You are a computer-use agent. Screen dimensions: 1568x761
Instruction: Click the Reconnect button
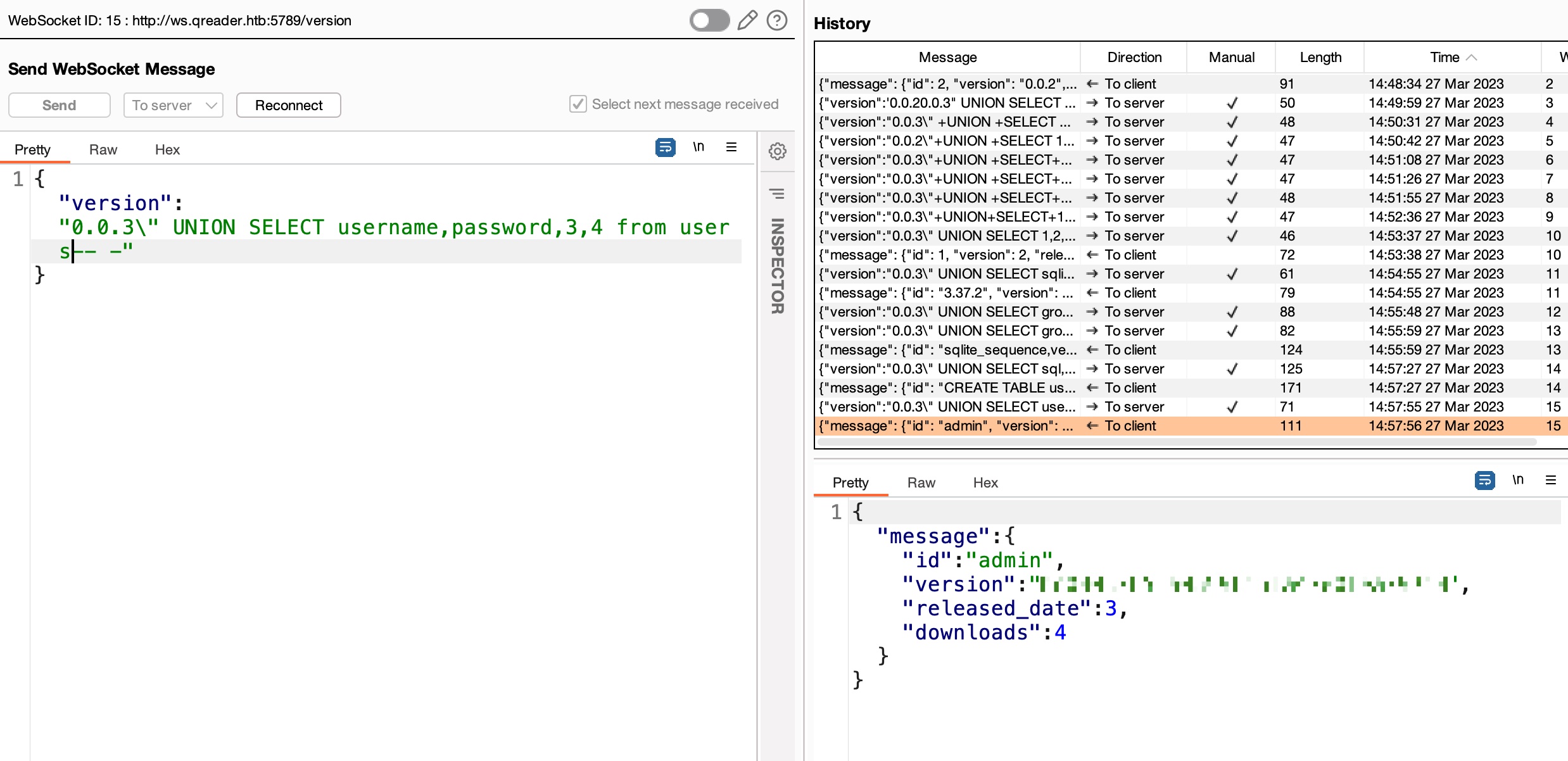289,105
